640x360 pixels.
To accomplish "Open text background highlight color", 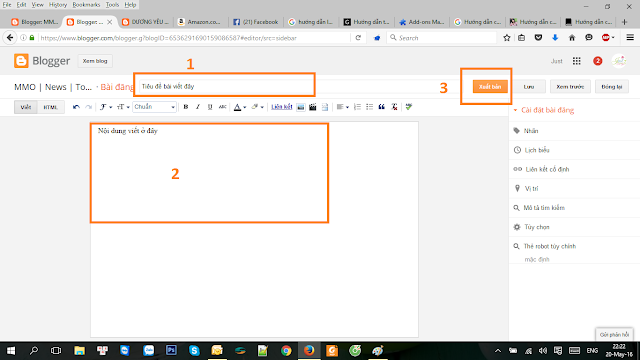I will point(257,107).
